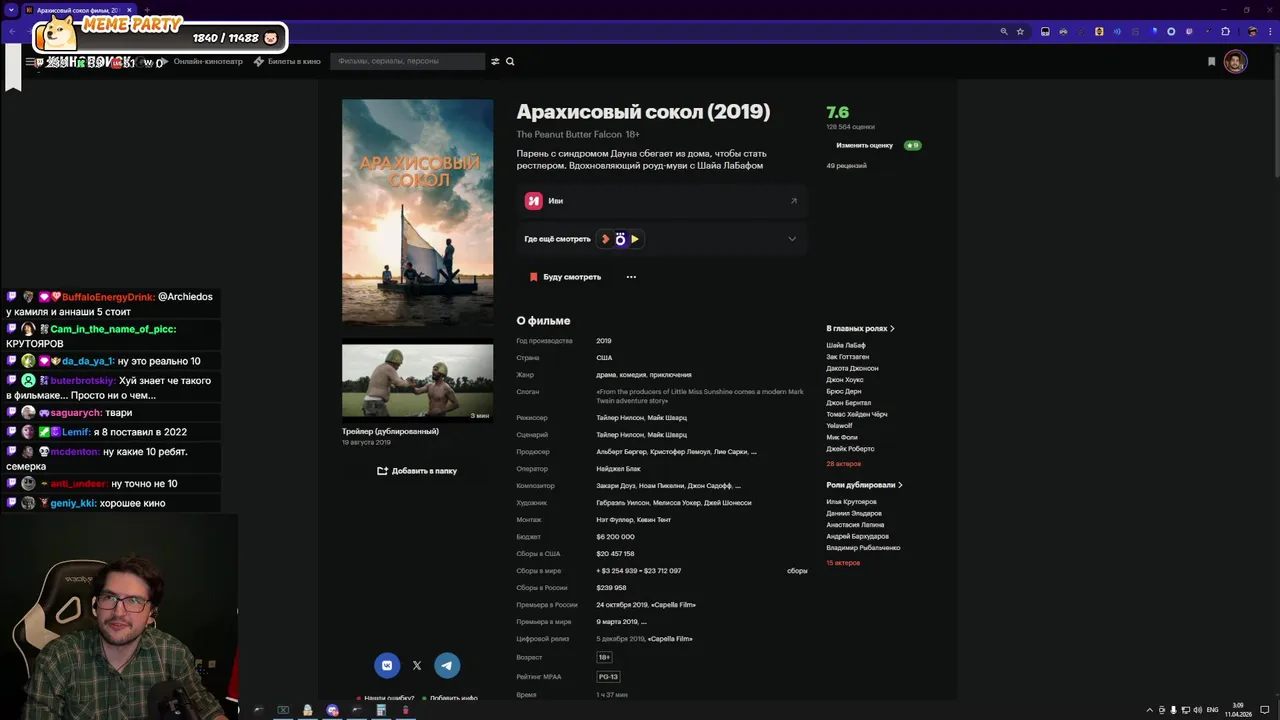Expand the Роли дублировали list
This screenshot has width=1280, height=720.
(x=864, y=485)
